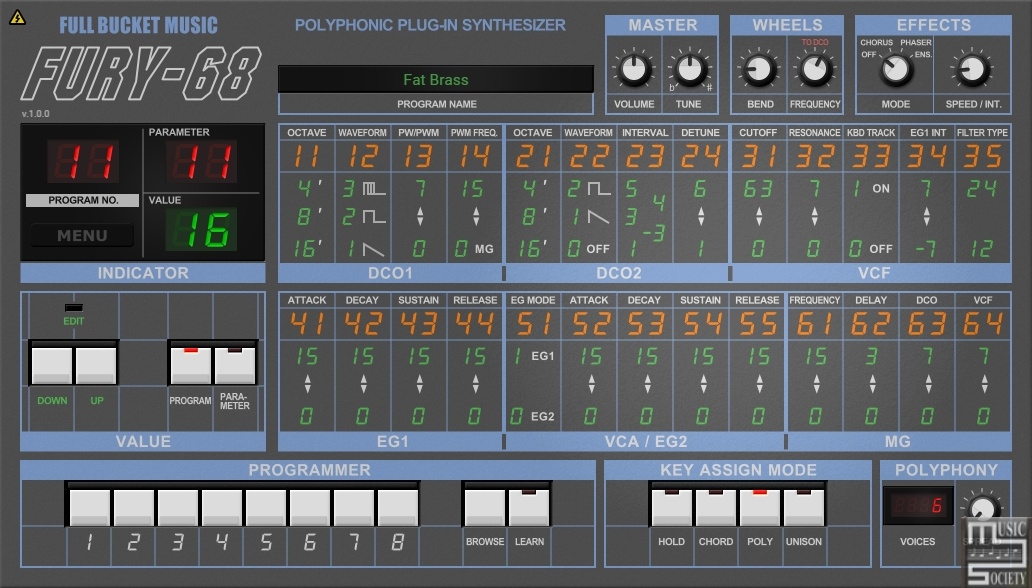Click programmer button 7
Image resolution: width=1032 pixels, height=588 pixels.
tap(354, 507)
